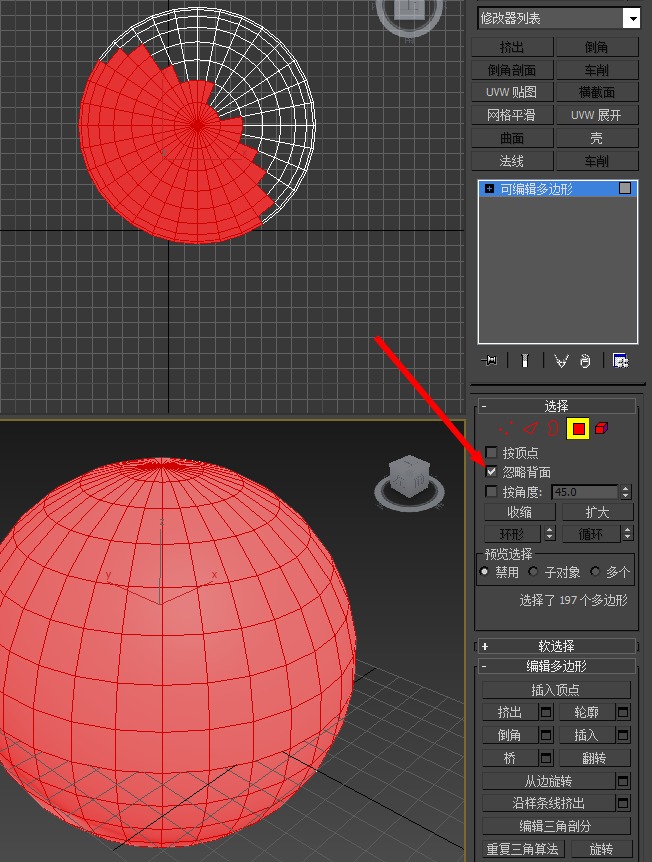Click 倒角 in modifier button set
Image resolution: width=652 pixels, height=862 pixels.
click(597, 47)
